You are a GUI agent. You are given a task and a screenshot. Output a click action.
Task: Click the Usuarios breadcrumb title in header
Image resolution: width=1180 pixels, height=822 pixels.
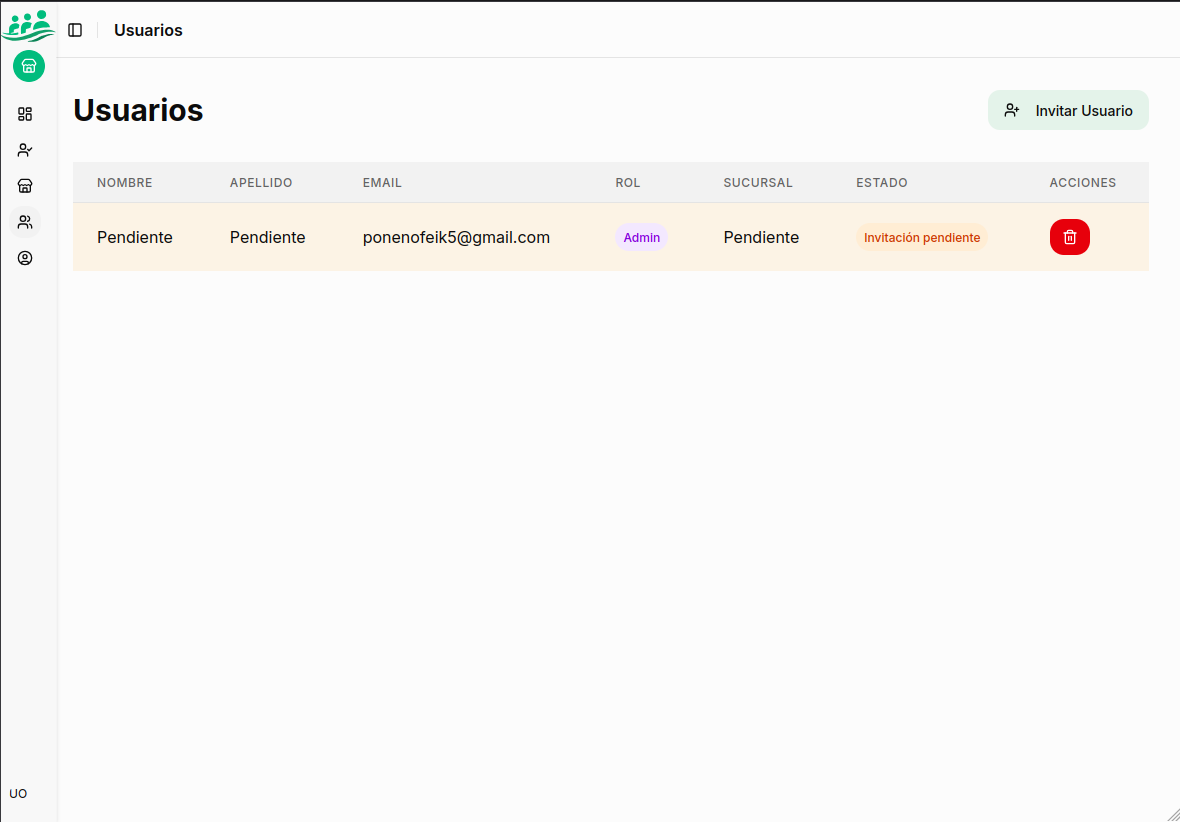(x=148, y=30)
